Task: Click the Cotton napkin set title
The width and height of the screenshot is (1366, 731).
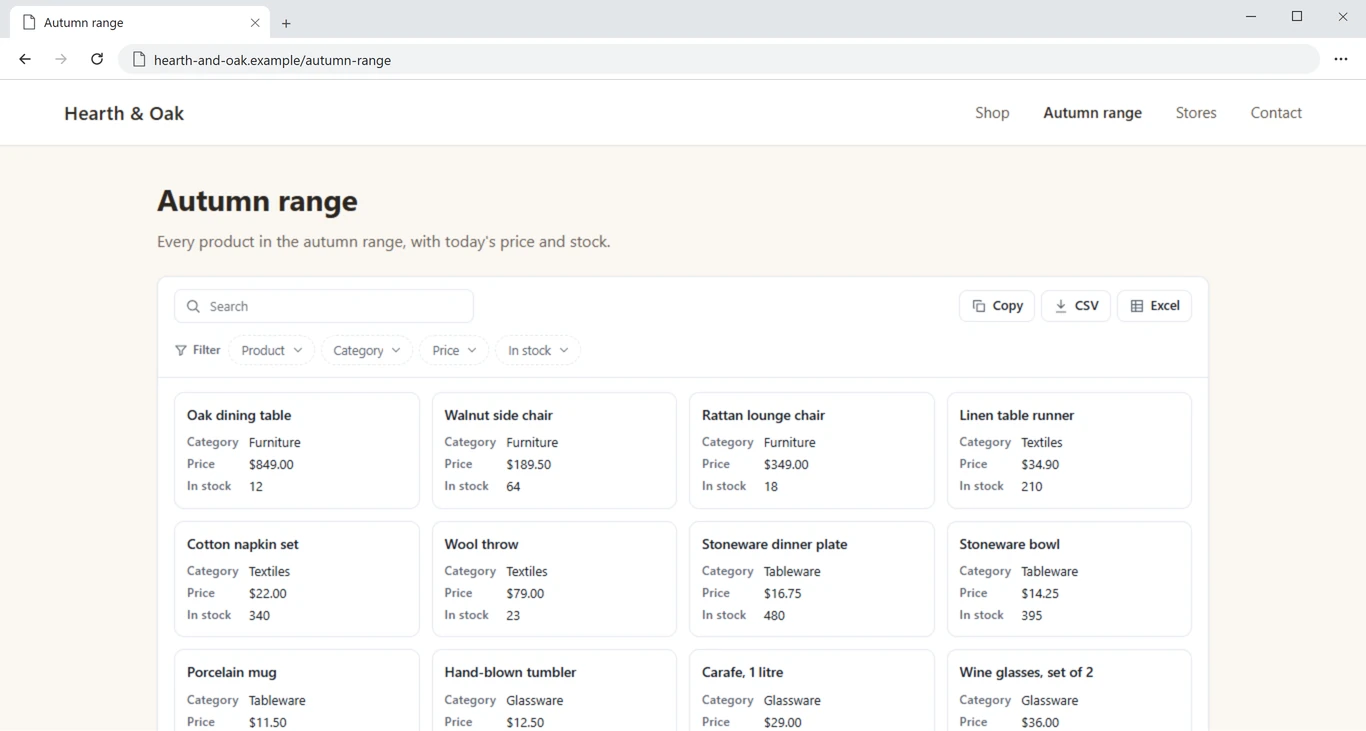Action: (x=243, y=544)
